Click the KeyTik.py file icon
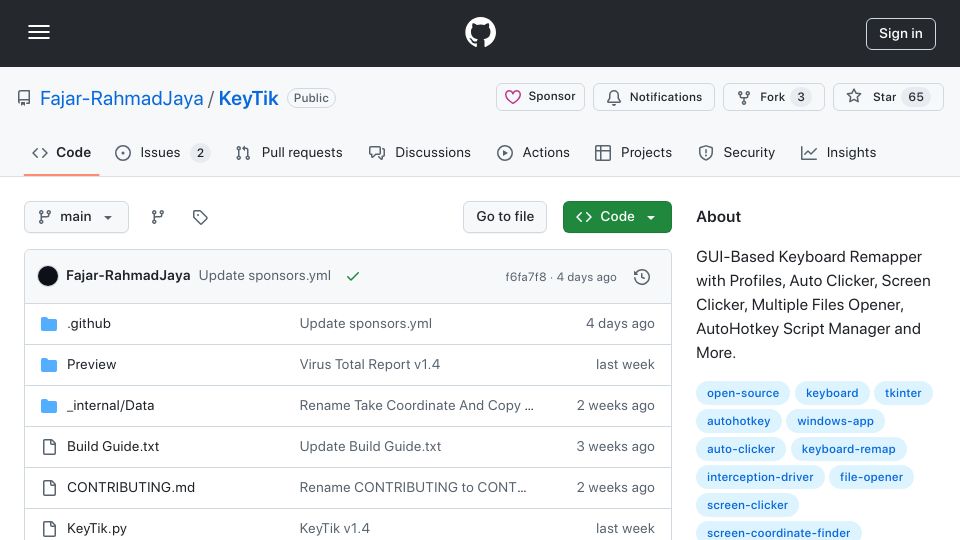This screenshot has width=960, height=540. point(49,529)
